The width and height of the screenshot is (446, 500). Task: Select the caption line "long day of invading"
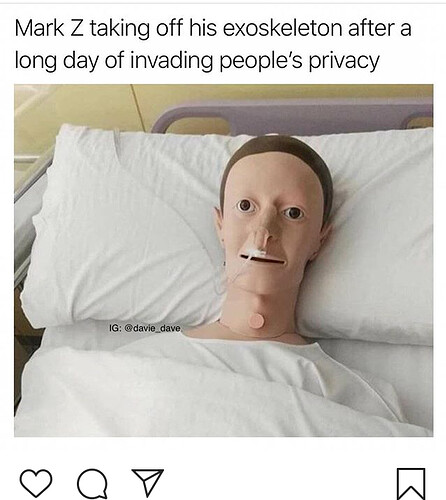tap(197, 61)
